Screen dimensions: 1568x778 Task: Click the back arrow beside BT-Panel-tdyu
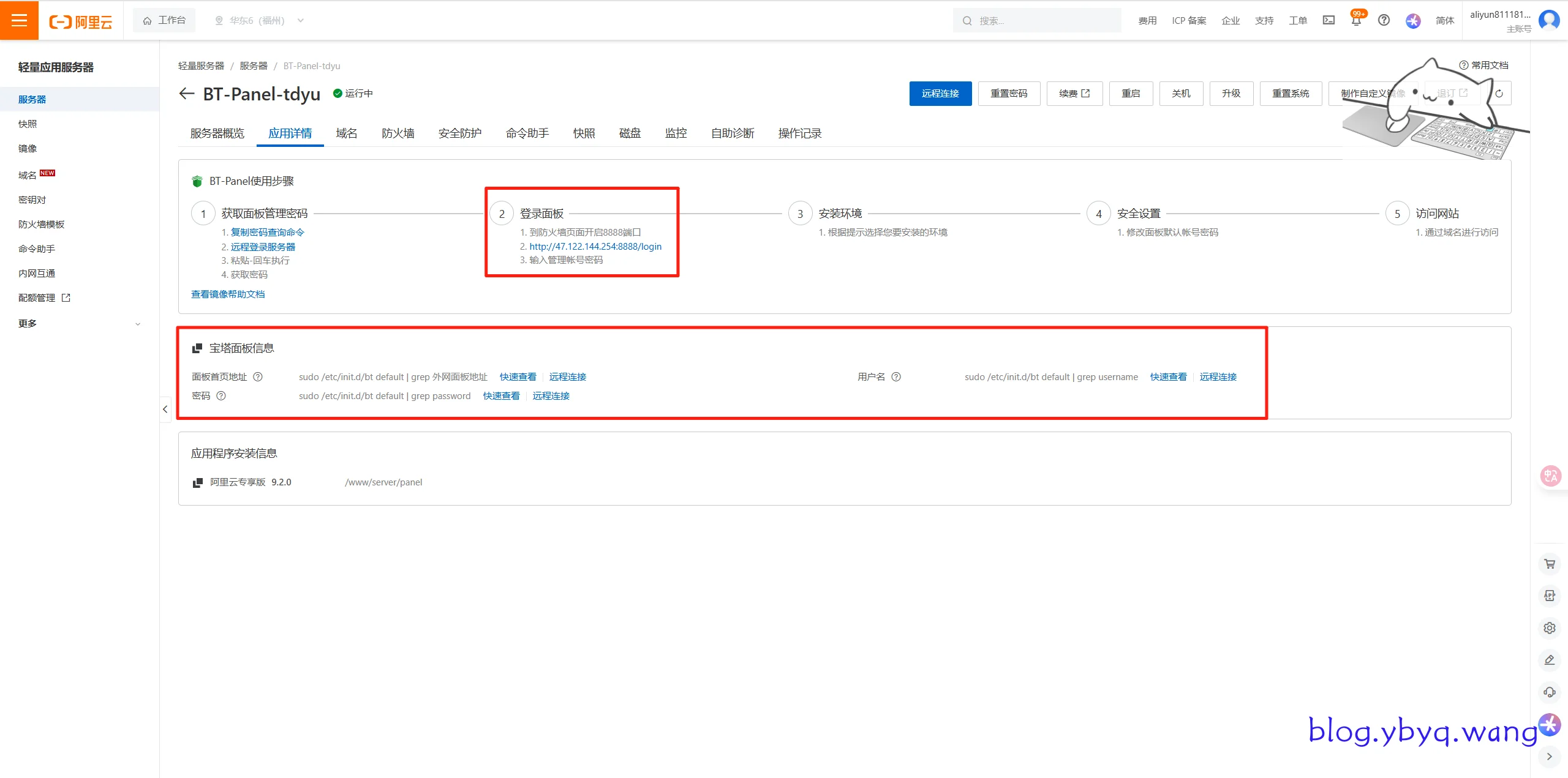[186, 94]
